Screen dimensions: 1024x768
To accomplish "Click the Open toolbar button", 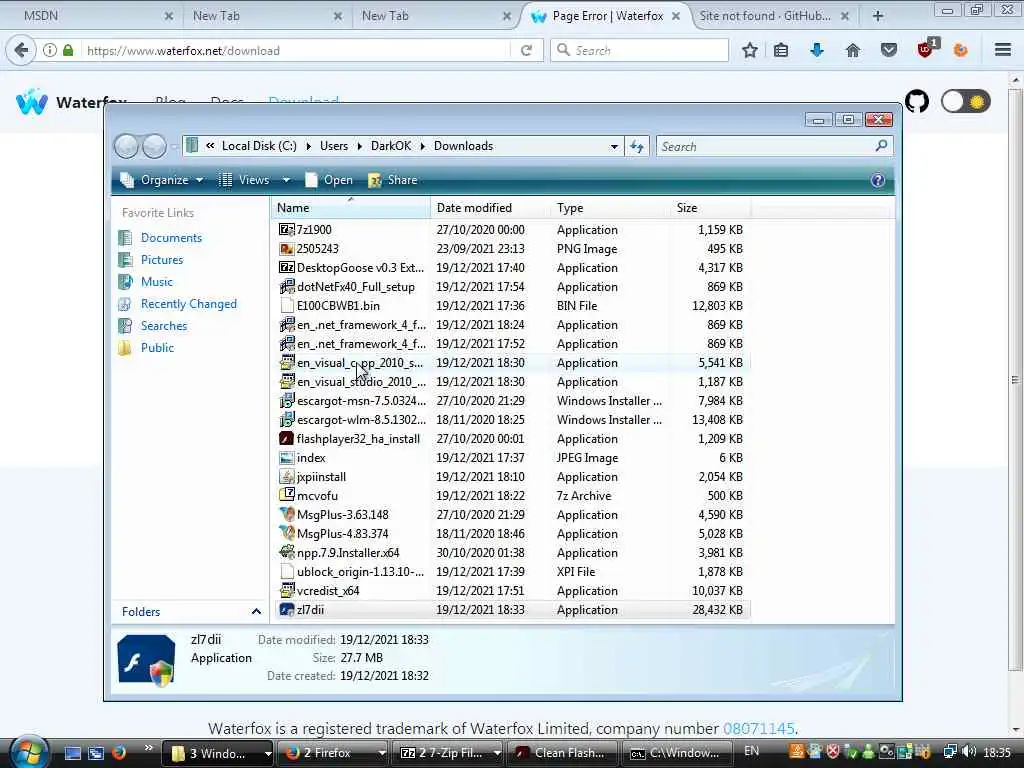I will 329,180.
